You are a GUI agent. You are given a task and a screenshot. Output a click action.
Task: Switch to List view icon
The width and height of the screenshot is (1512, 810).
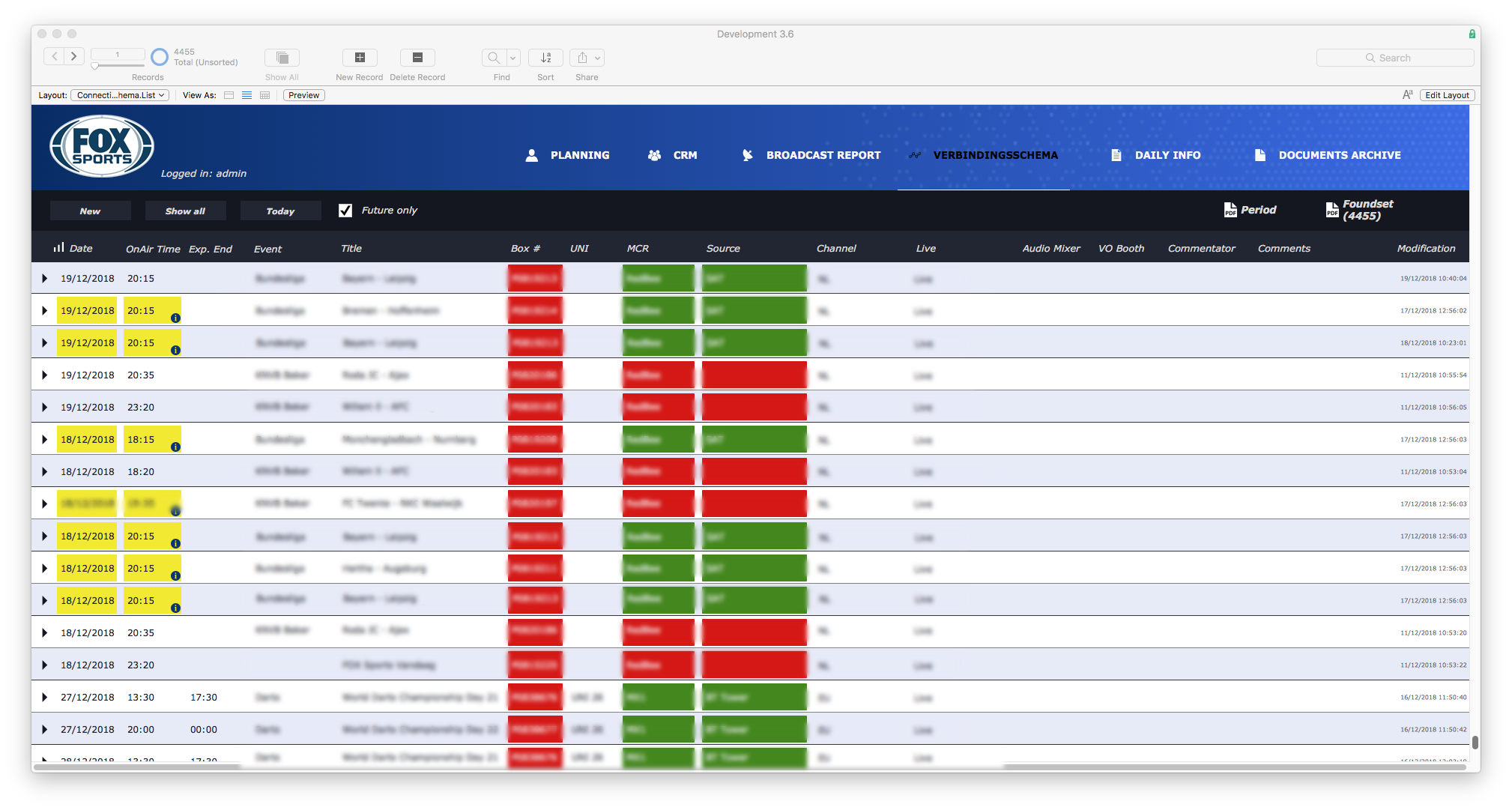247,95
